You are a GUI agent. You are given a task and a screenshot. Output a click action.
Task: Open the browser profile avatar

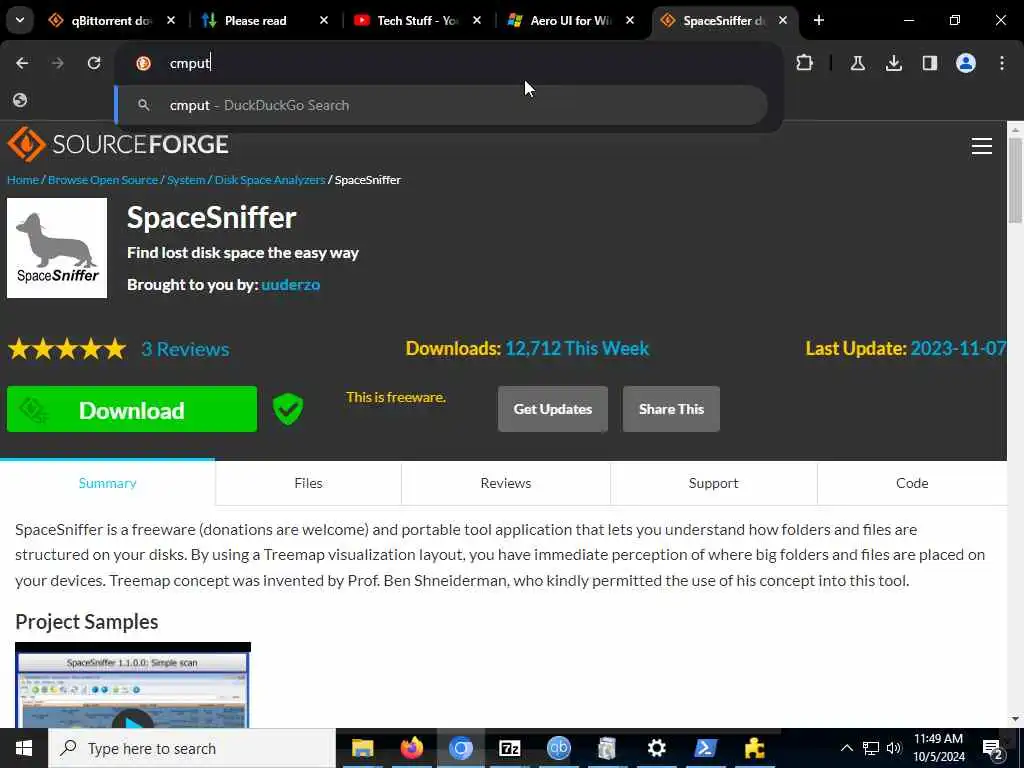coord(966,63)
